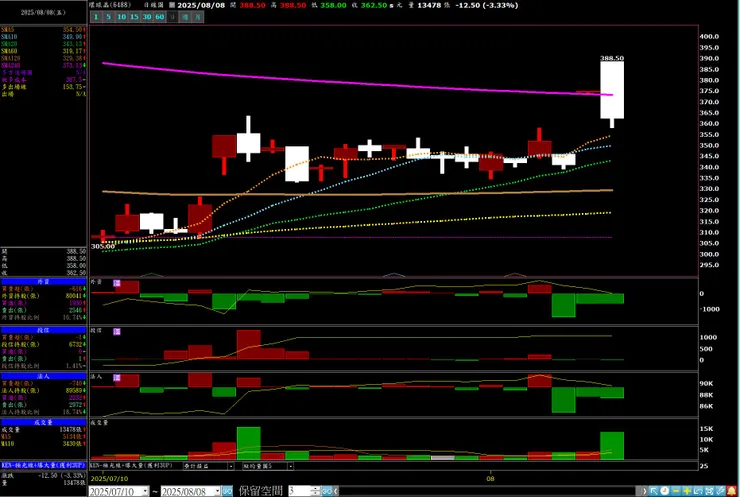This screenshot has height=497, width=740.
Task: Click the -12.50 (-3.33%) change value in header
Action: (487, 5)
